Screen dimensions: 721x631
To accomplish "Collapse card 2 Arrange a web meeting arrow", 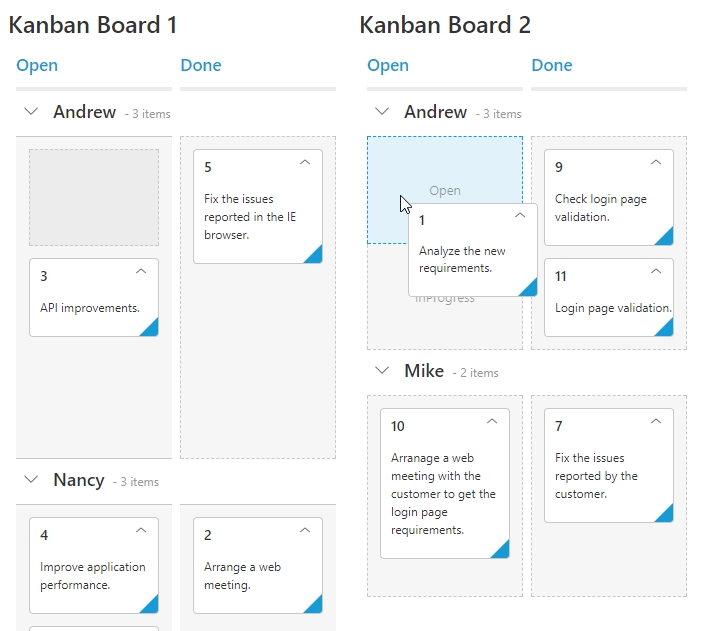I will pyautogui.click(x=305, y=530).
